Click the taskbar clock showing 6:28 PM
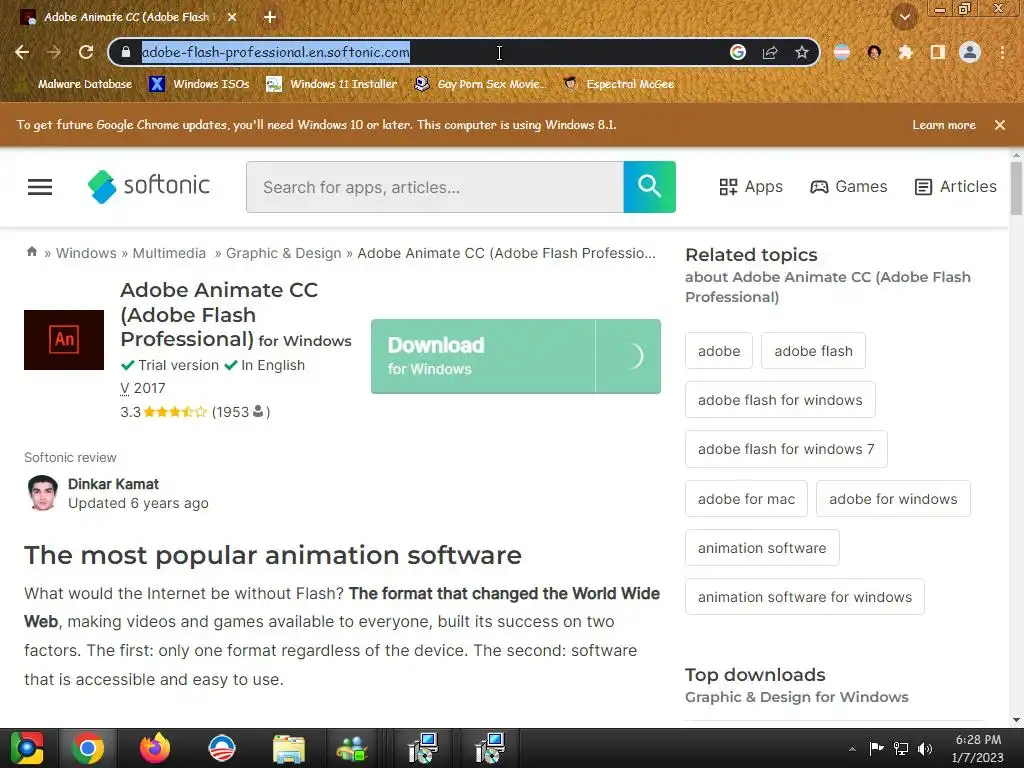The image size is (1024, 768). click(978, 748)
